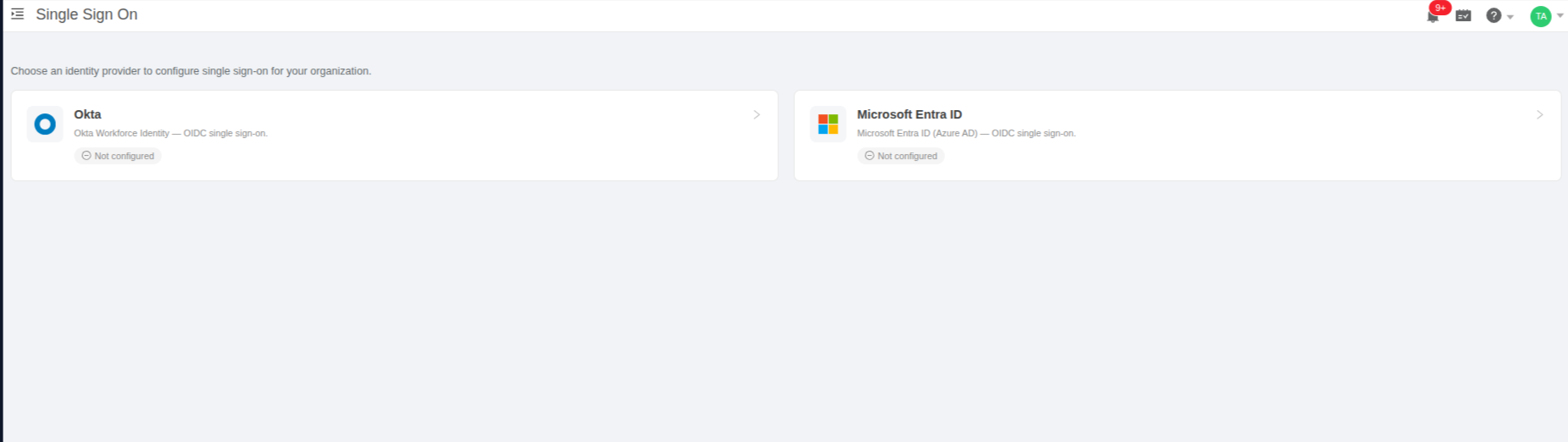Expand the dropdown arrow beside TA avatar

pos(1560,16)
